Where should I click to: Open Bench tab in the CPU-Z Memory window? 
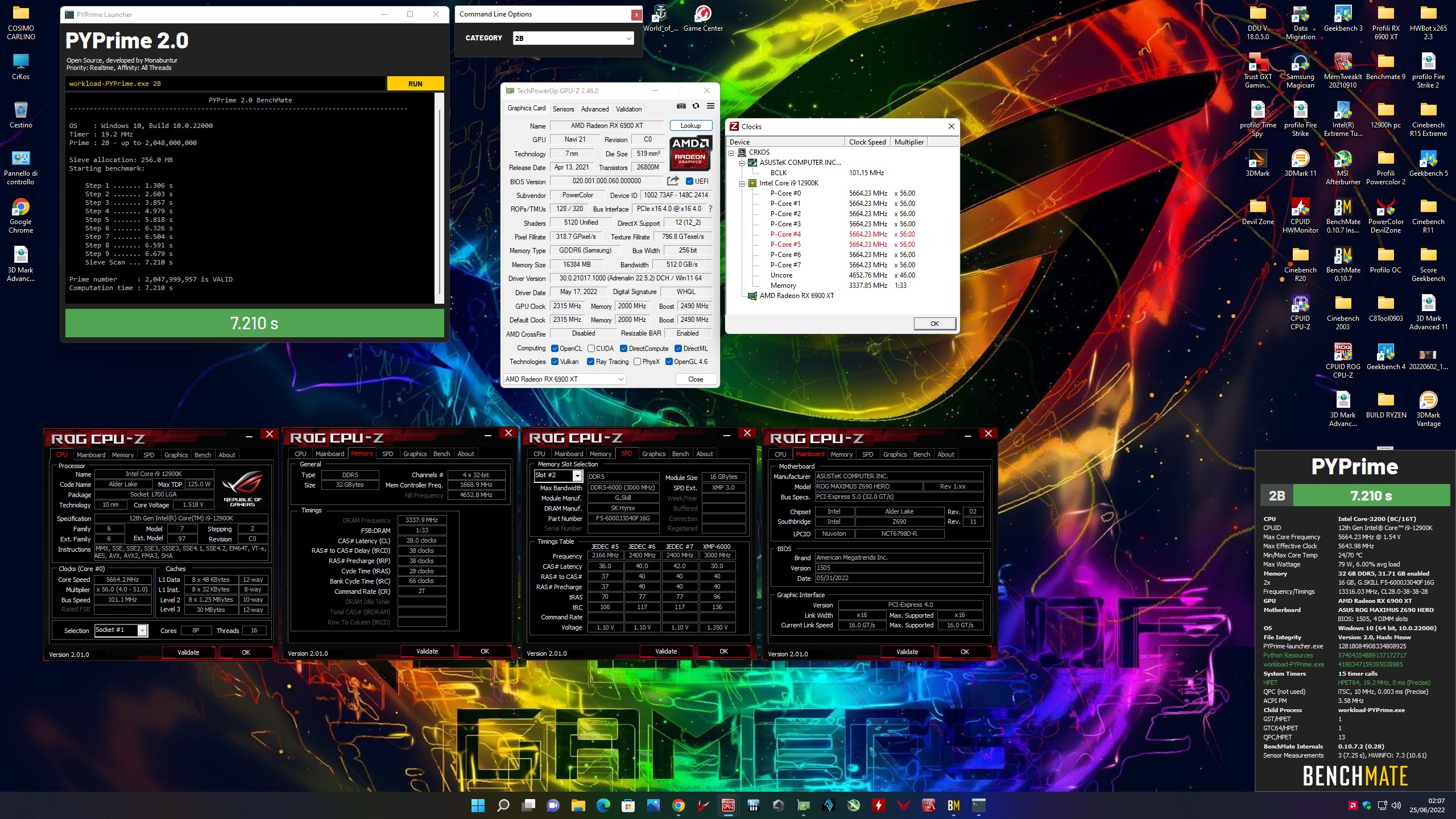[x=441, y=454]
